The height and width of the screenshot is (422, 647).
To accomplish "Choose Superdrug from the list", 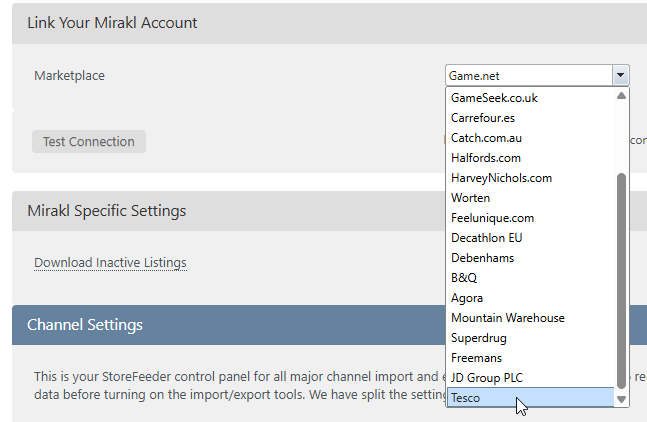I will [x=530, y=338].
